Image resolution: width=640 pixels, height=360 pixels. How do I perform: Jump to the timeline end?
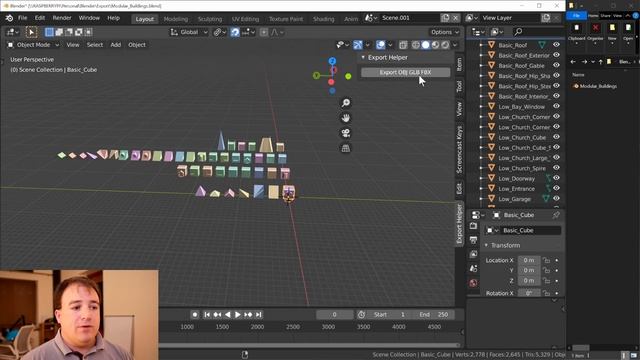(258, 315)
